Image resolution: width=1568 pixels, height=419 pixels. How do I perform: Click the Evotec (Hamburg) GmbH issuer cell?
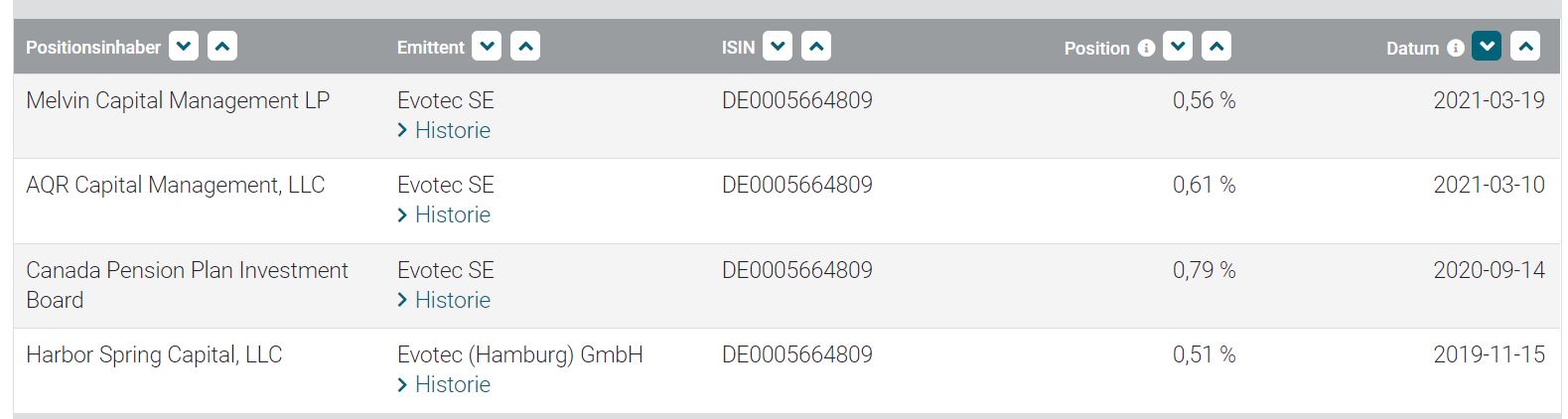click(x=519, y=354)
